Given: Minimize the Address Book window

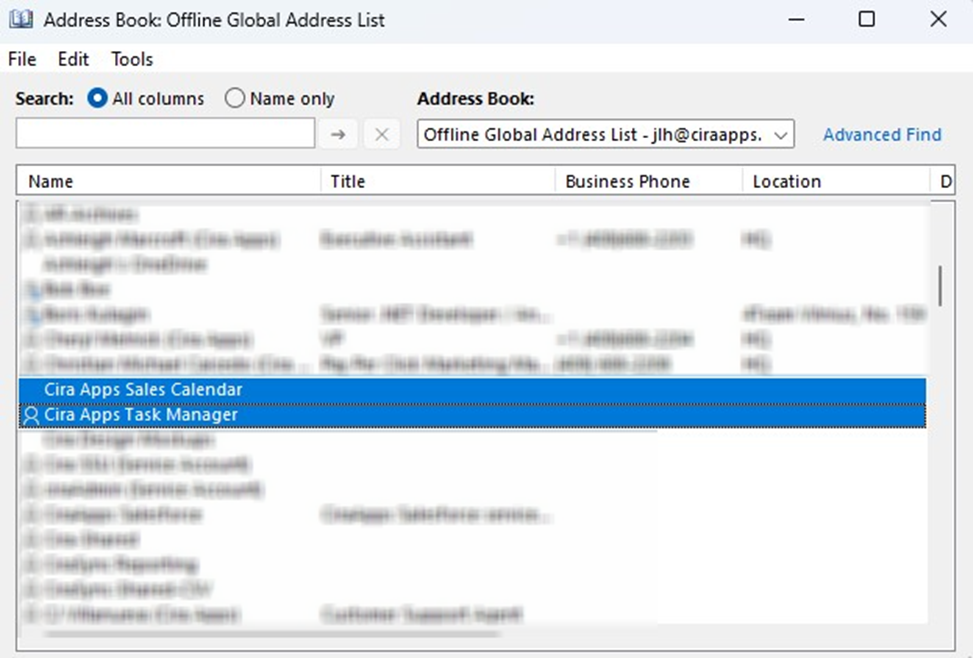Looking at the screenshot, I should [797, 19].
